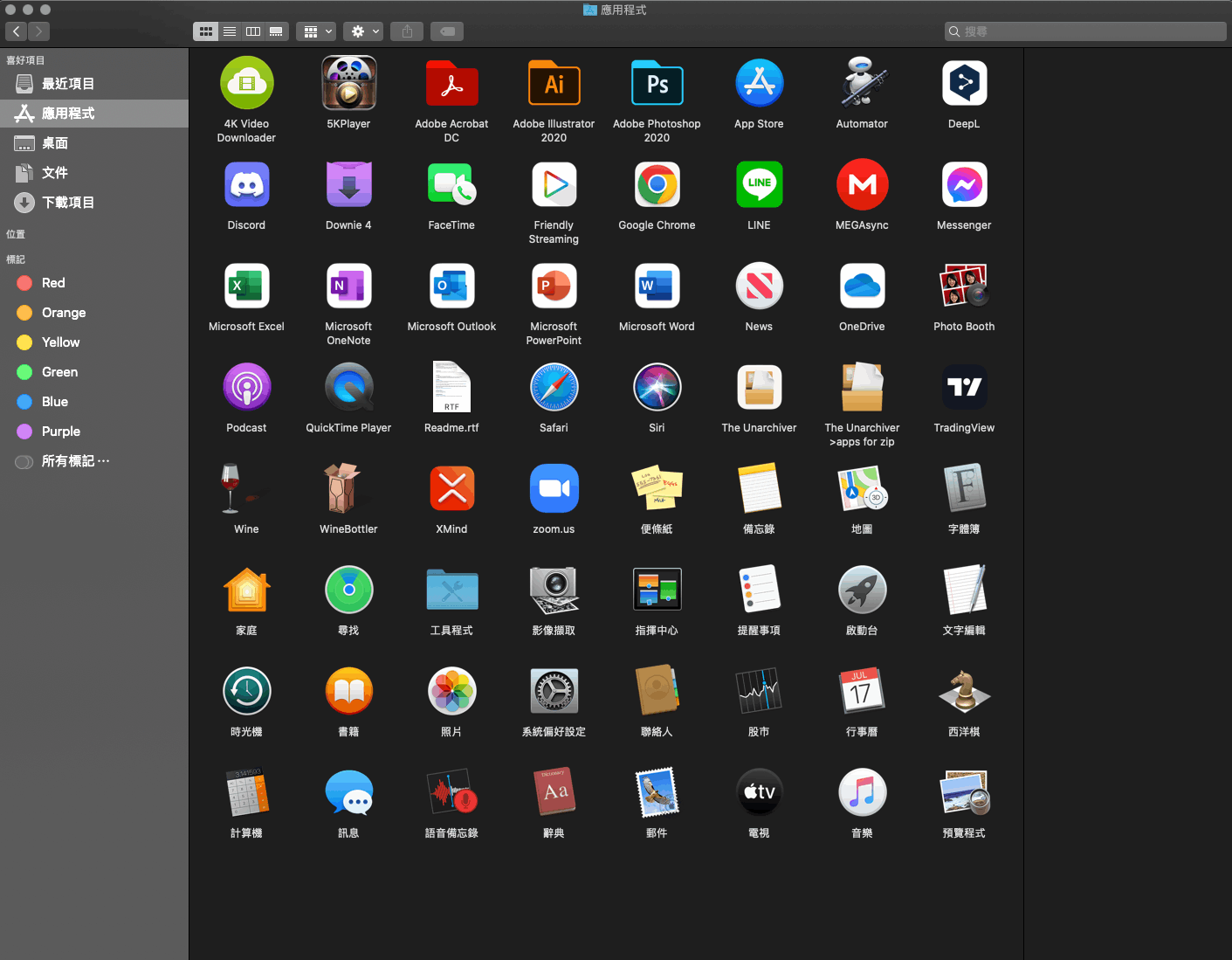Open 文件 in the sidebar
This screenshot has height=960, width=1232.
(94, 173)
